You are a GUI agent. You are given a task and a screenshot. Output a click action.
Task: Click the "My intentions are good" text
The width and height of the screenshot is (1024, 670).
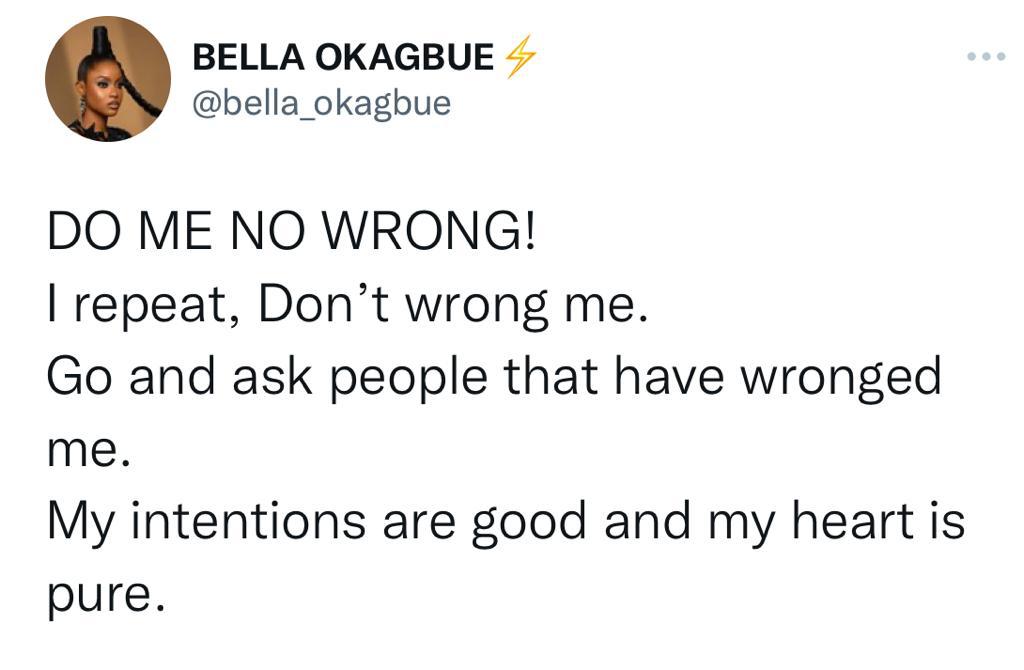pyautogui.click(x=317, y=523)
